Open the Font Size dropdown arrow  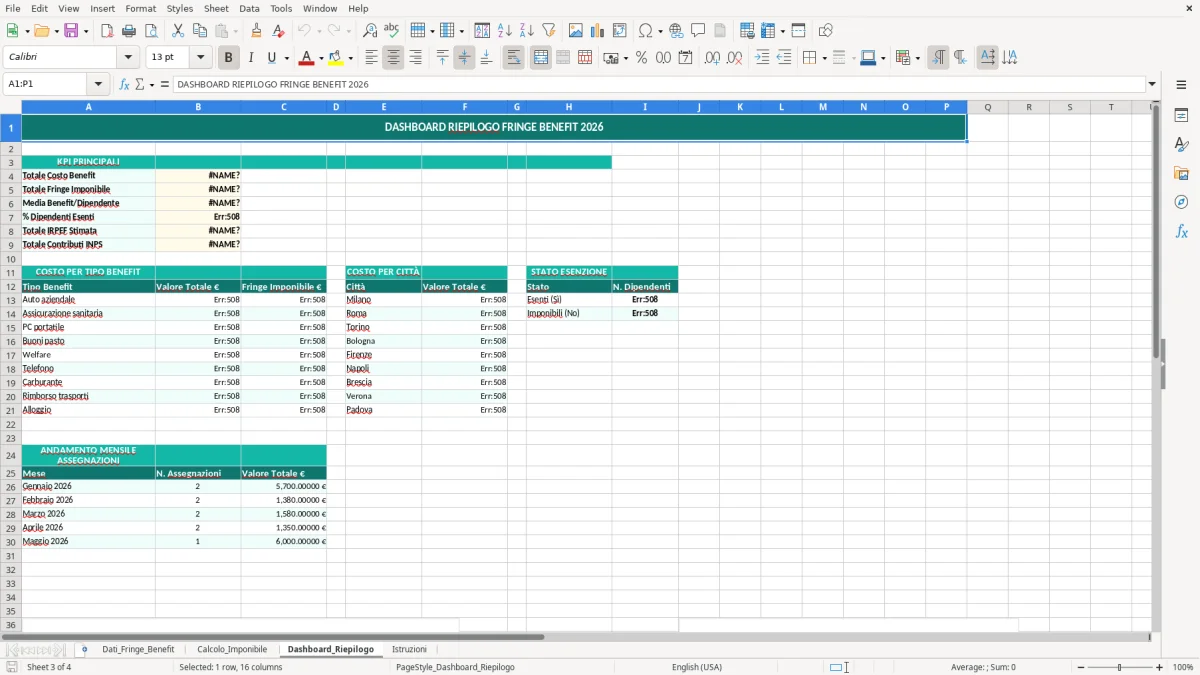click(200, 58)
